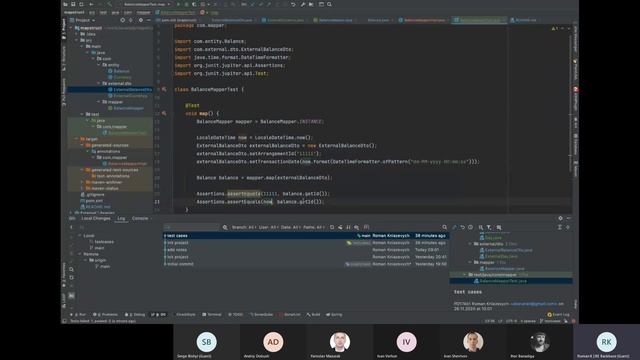Screen dimensions: 640x360
Task: Click run gutter icon beside class BalanceMapperTest
Action: click(x=164, y=89)
